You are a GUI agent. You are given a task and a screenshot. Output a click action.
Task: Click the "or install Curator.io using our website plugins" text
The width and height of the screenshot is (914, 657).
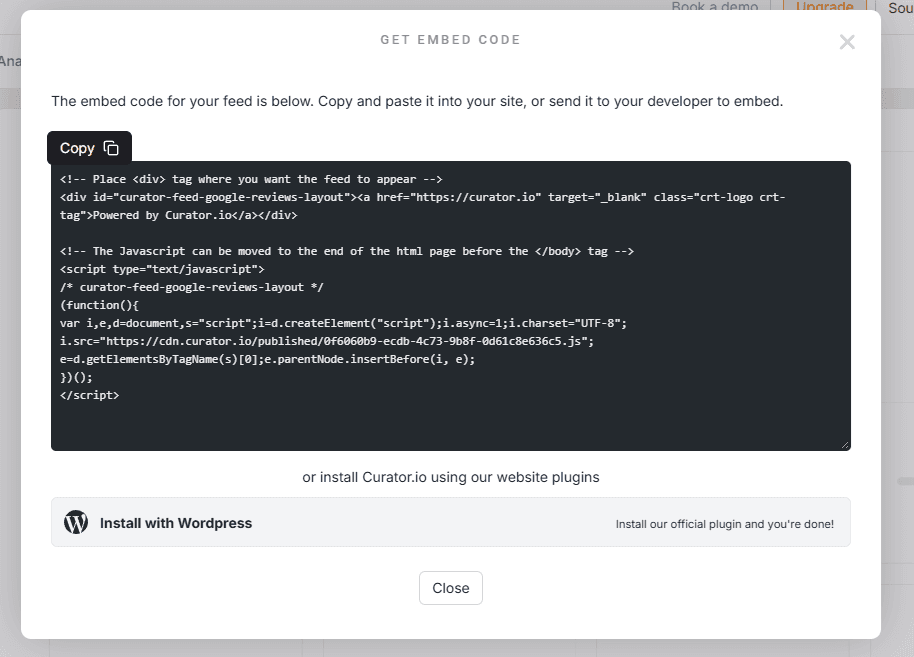(x=451, y=477)
